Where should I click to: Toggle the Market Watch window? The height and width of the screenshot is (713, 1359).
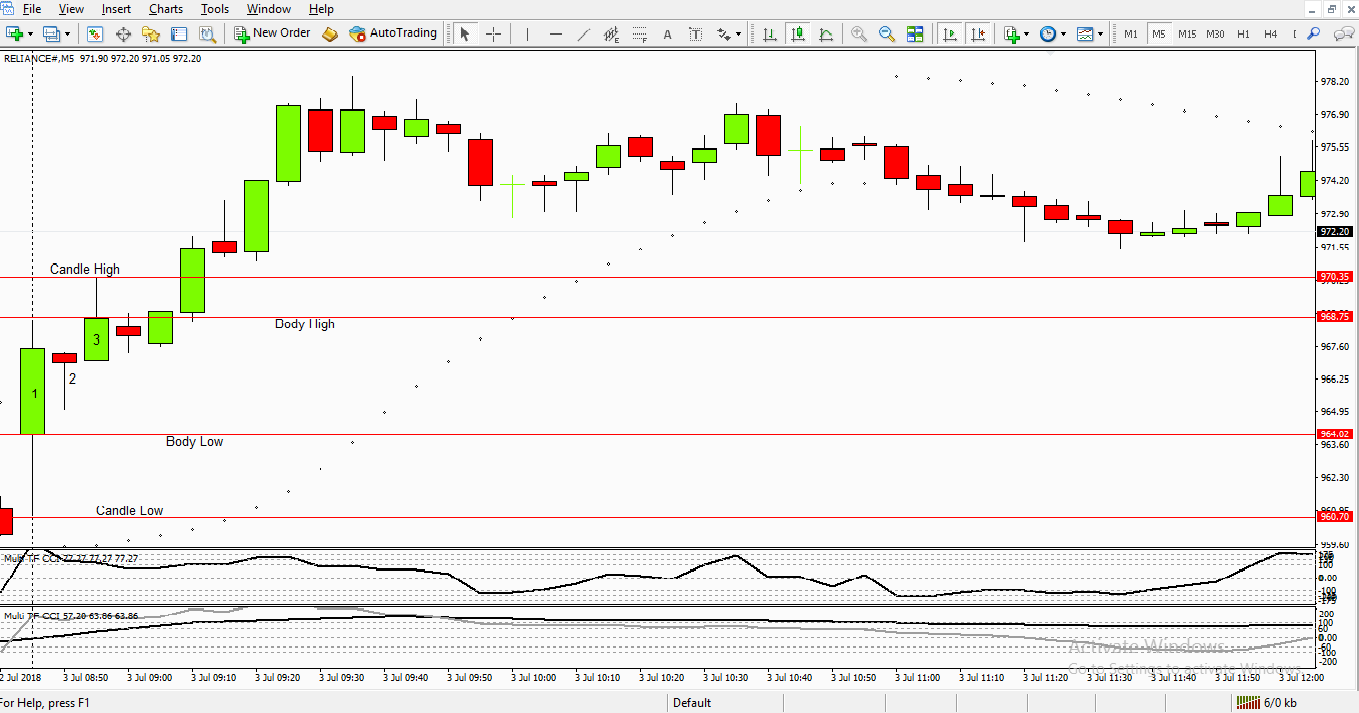[x=95, y=34]
